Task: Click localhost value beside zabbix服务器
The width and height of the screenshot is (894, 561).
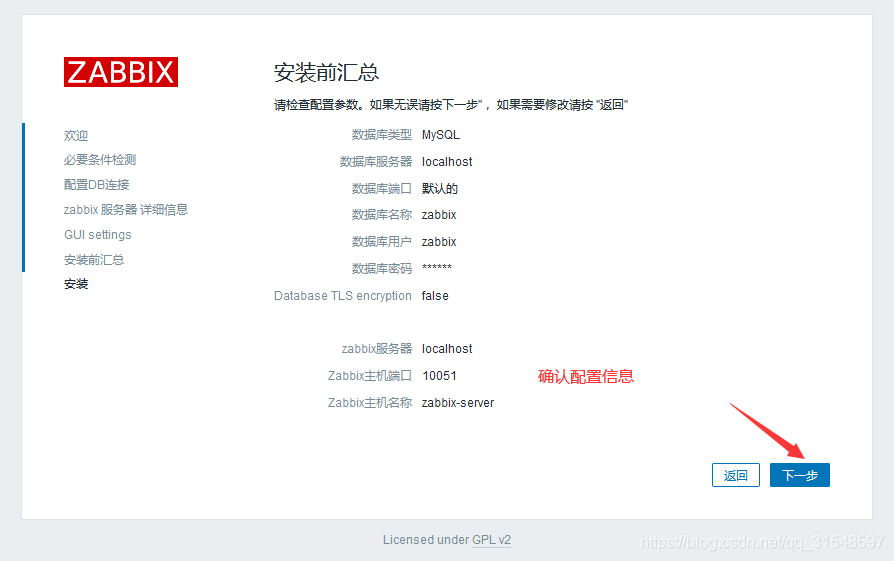Action: 447,349
